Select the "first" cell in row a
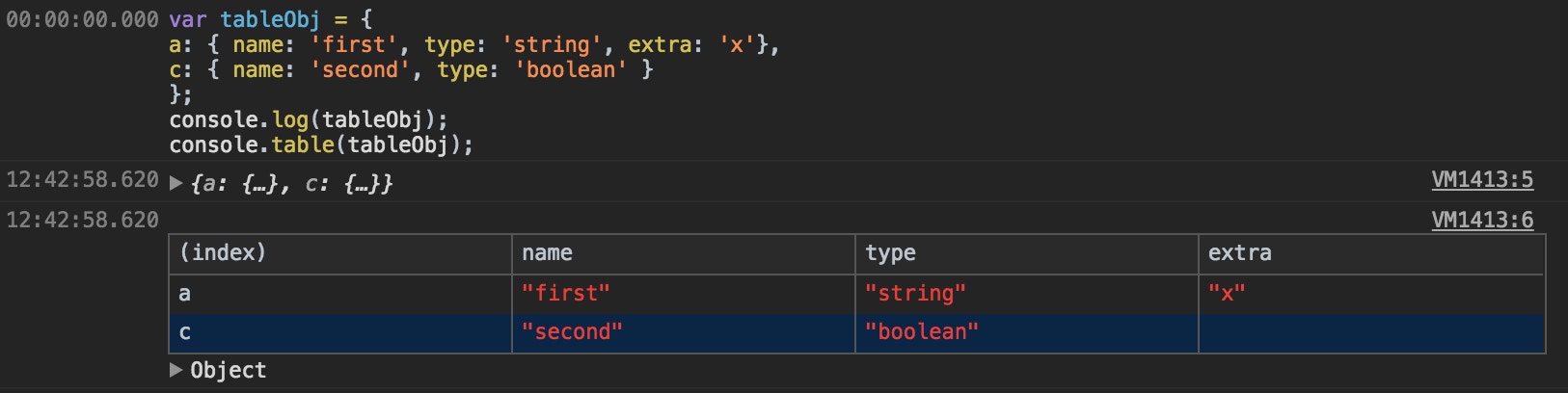The height and width of the screenshot is (393, 1568). 566,294
